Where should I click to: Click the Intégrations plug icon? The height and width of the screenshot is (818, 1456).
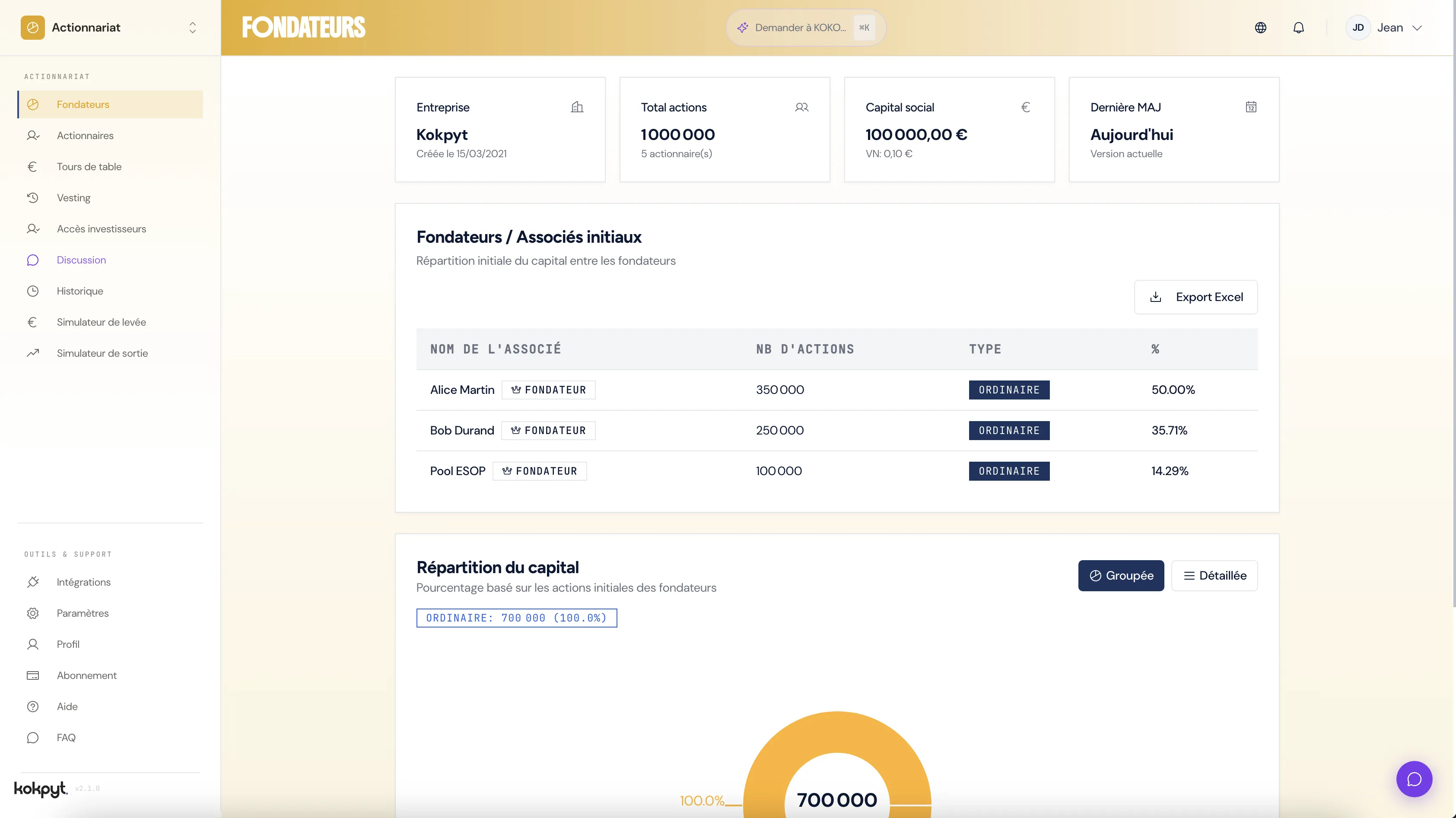coord(33,582)
